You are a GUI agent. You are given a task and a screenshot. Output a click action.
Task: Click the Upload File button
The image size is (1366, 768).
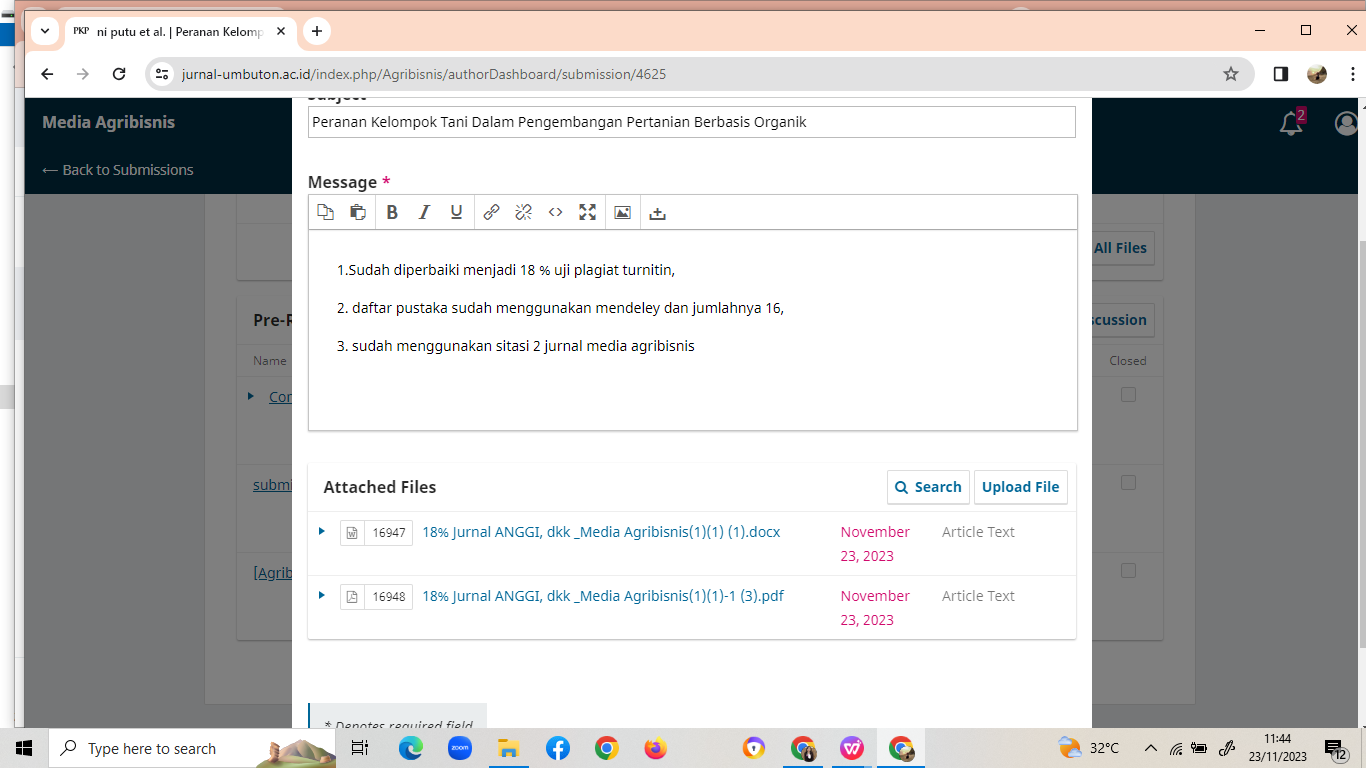click(x=1020, y=487)
